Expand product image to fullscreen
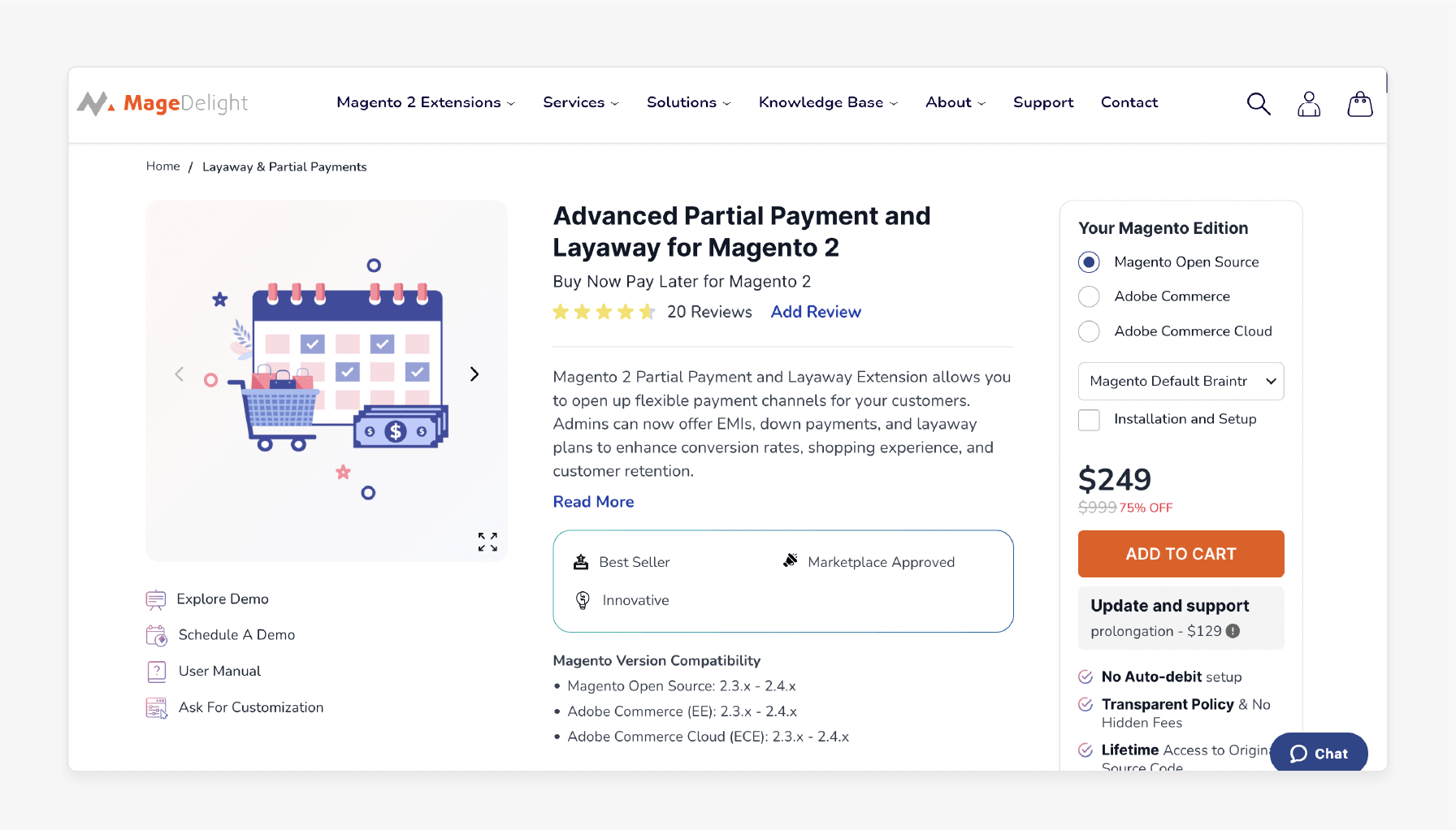Image resolution: width=1456 pixels, height=830 pixels. pos(487,542)
